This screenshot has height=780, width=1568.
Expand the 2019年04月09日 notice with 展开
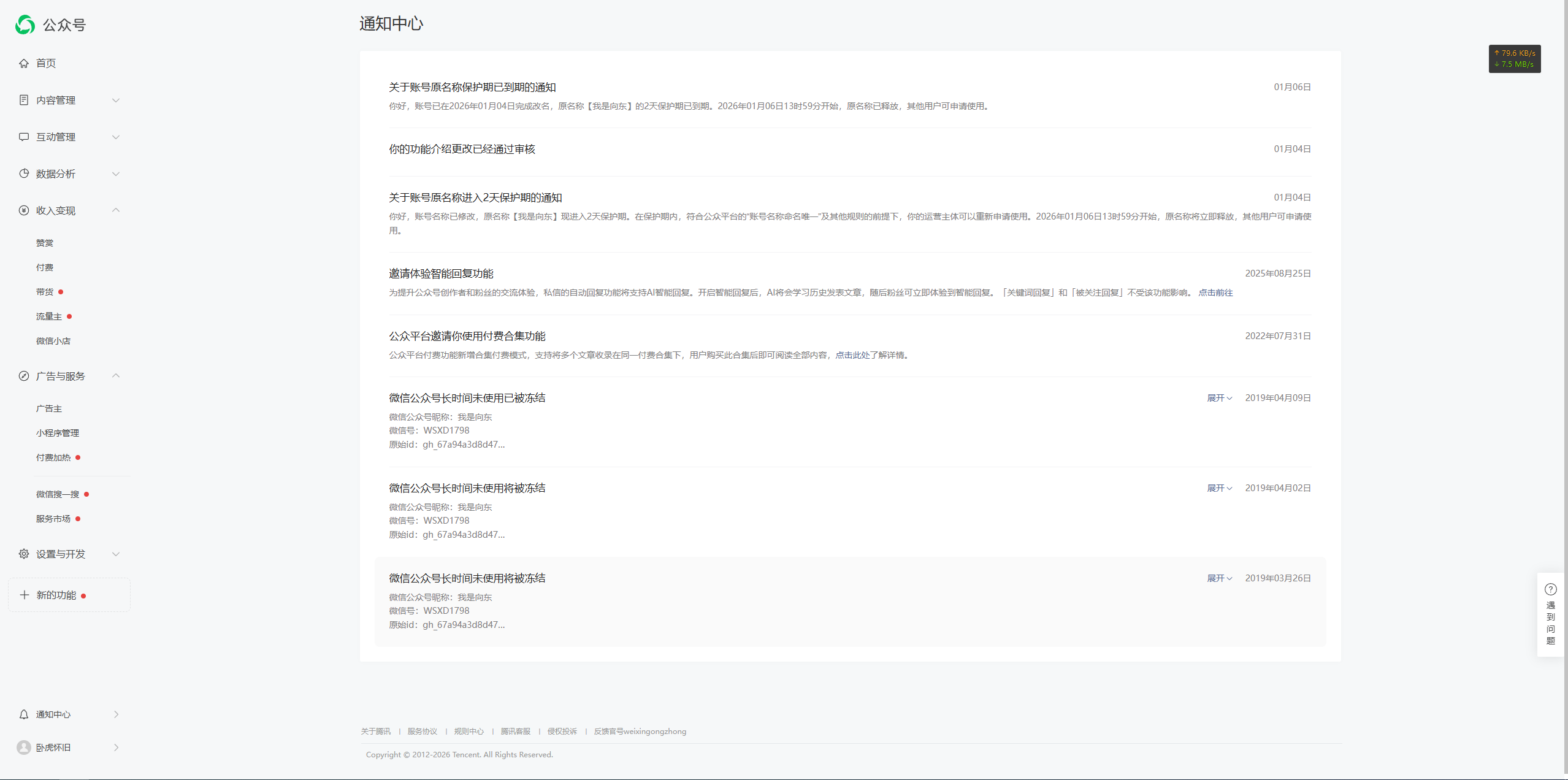point(1219,398)
